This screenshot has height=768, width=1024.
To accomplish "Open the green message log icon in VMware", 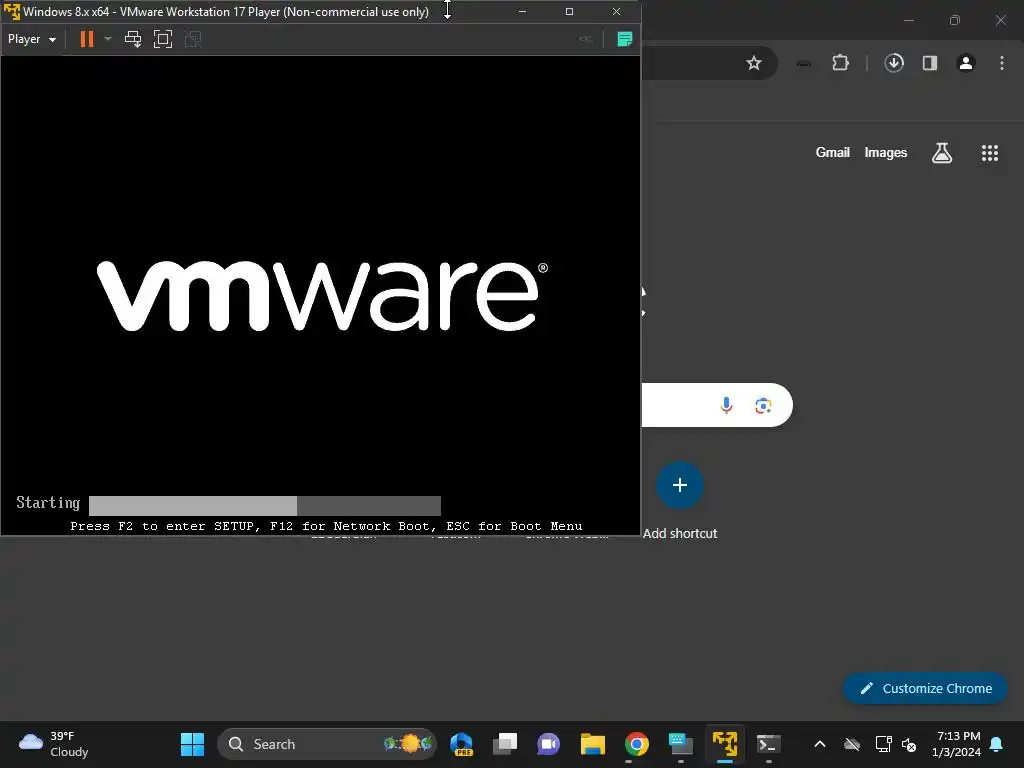I will tap(624, 39).
